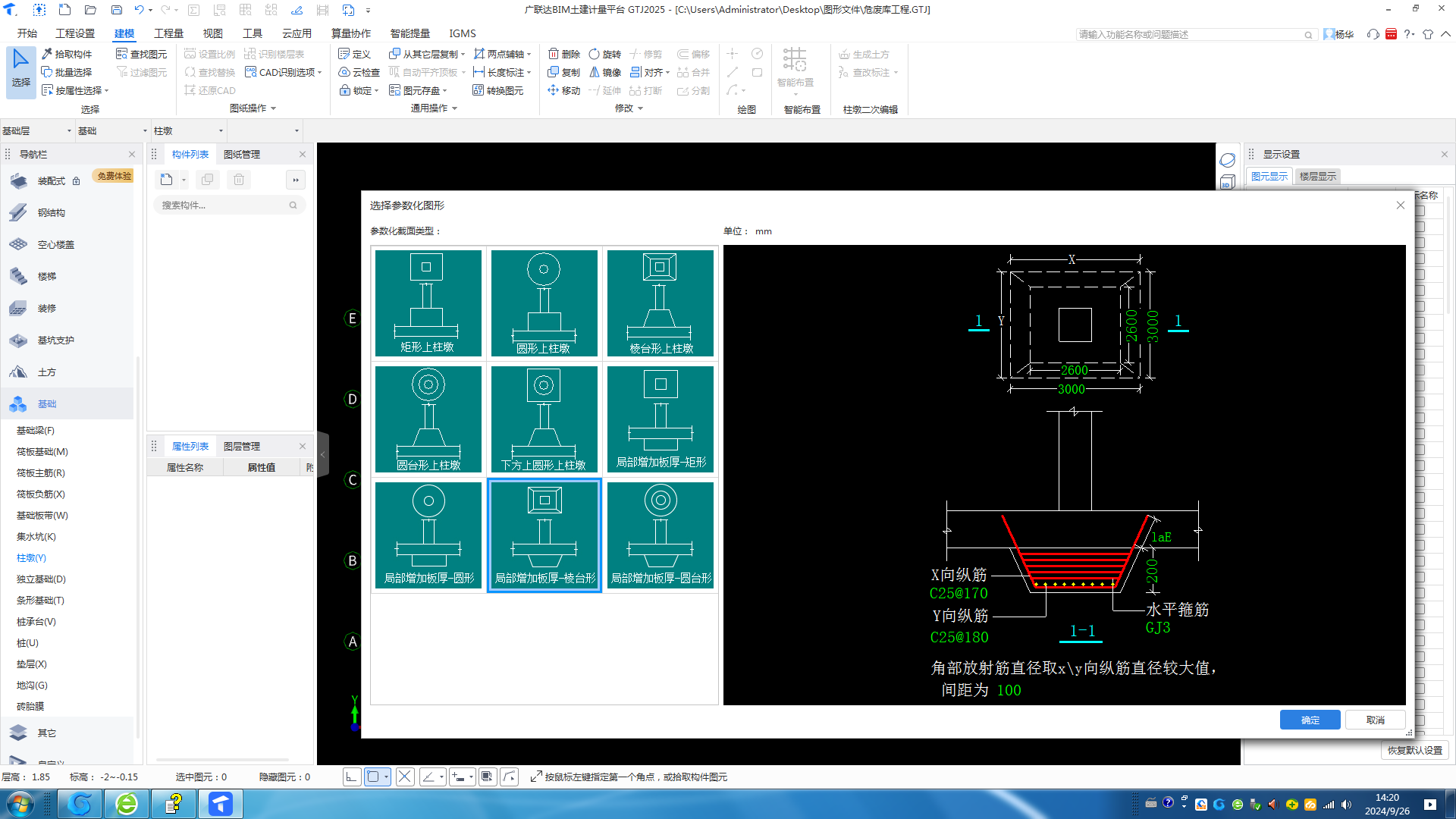Select 集水坑(K) in the navigation tree
Image resolution: width=1456 pixels, height=819 pixels.
(36, 536)
